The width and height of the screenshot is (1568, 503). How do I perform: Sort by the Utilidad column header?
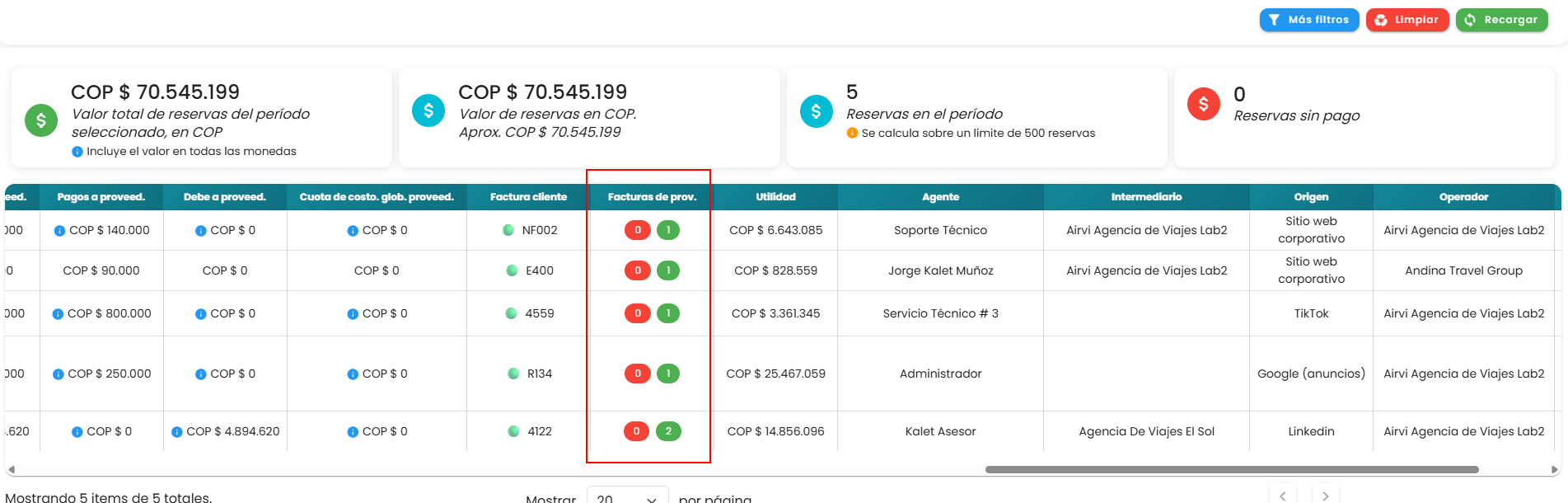(x=776, y=197)
